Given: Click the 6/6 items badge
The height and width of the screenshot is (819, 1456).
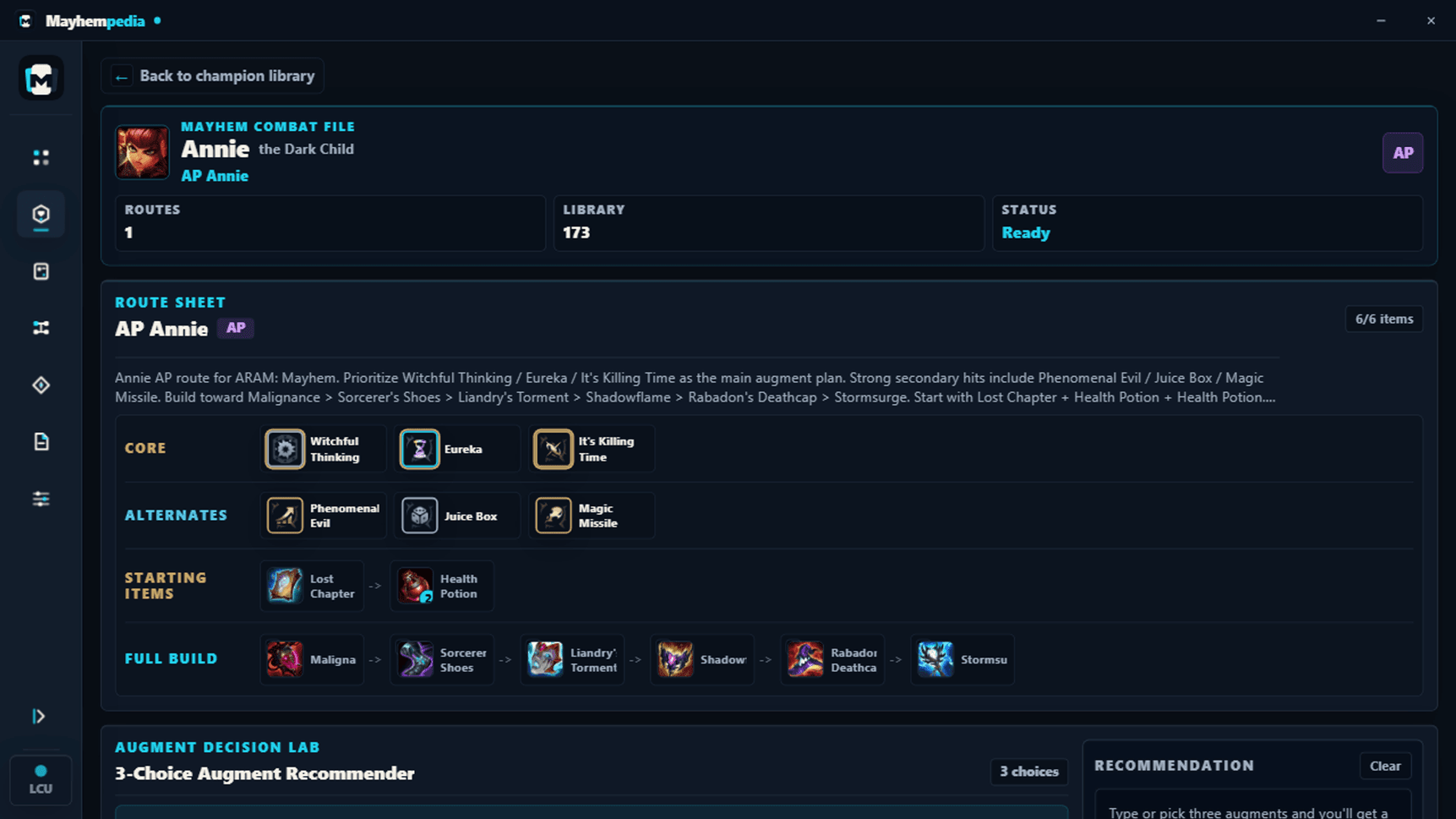Looking at the screenshot, I should 1384,319.
